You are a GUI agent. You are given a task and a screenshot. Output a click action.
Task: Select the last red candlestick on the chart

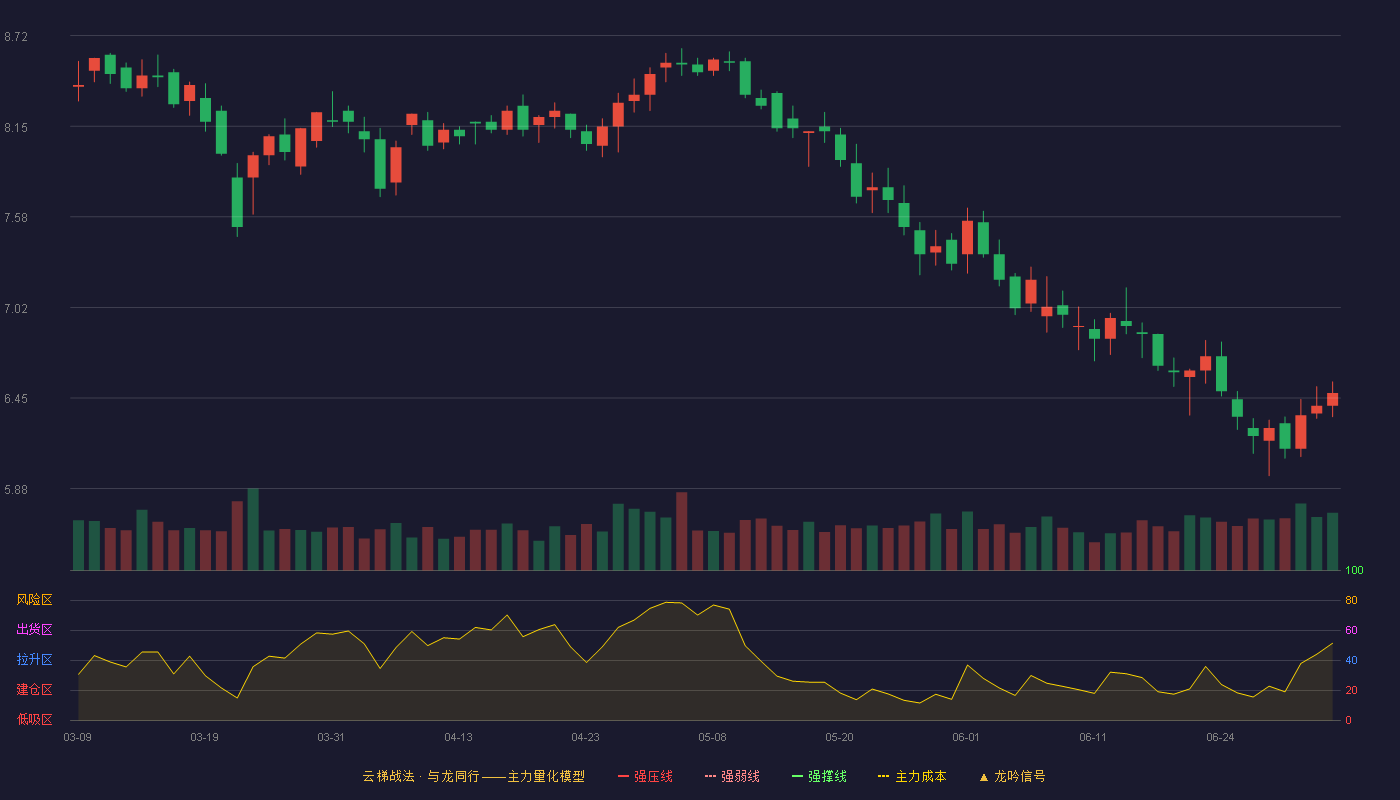click(x=1333, y=399)
